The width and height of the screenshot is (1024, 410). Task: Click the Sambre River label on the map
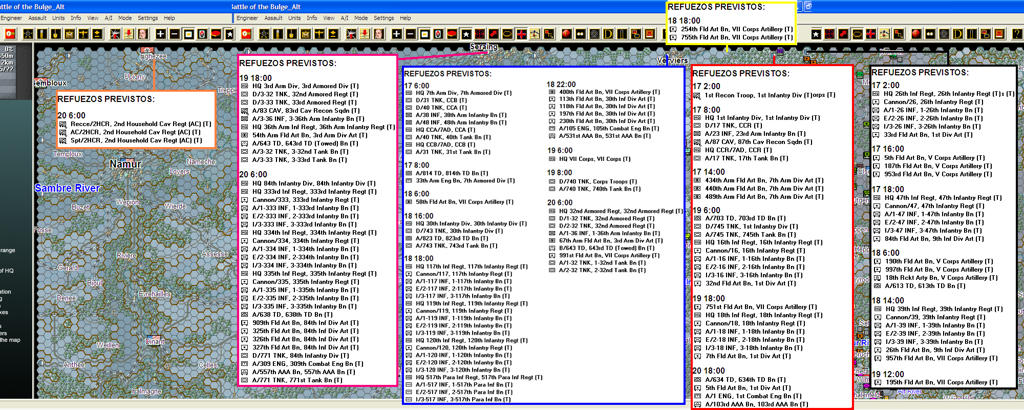tap(67, 189)
